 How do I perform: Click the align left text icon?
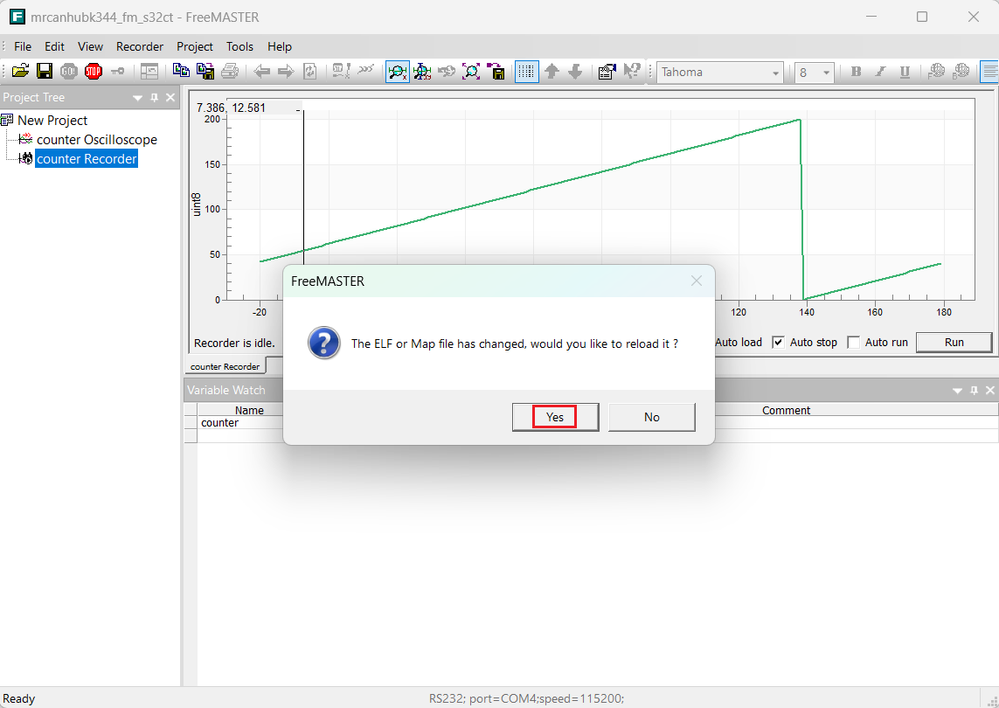tap(989, 72)
